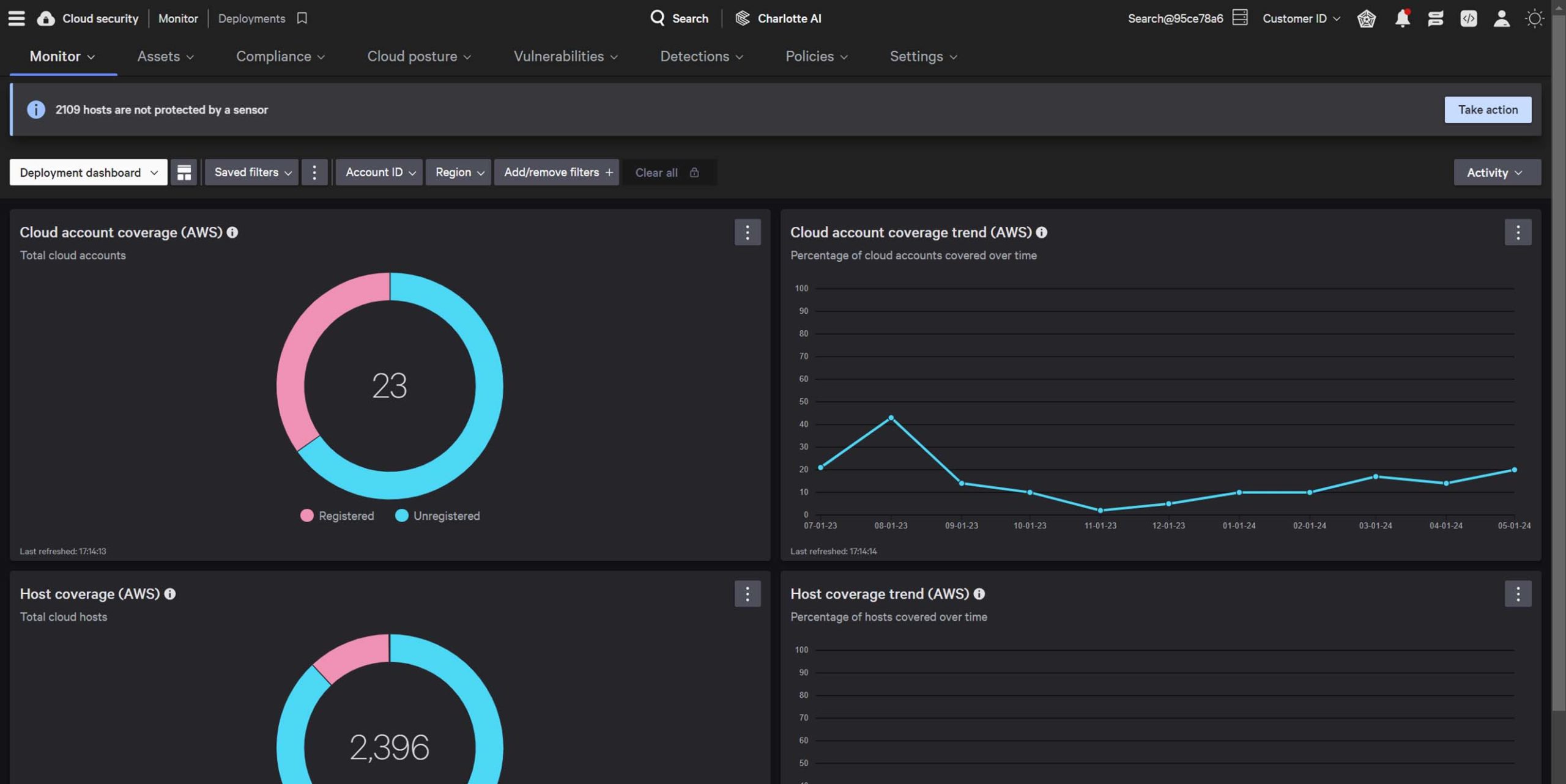
Task: Toggle Registered legend series
Action: click(x=337, y=516)
